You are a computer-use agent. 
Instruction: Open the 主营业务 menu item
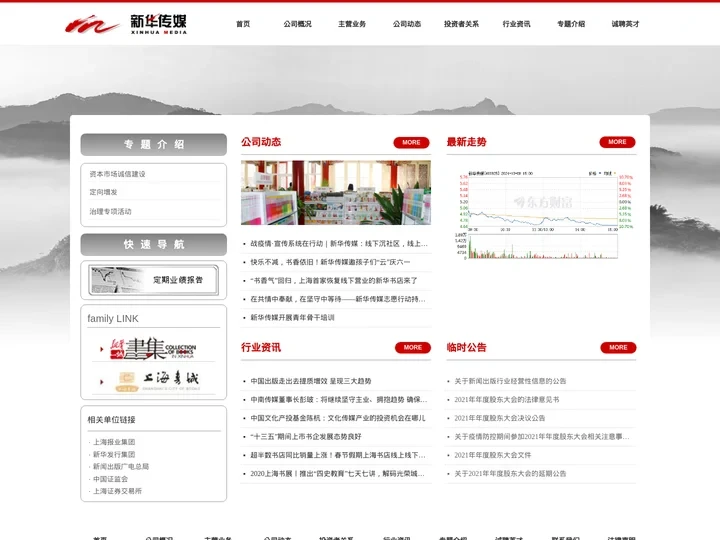pyautogui.click(x=352, y=24)
